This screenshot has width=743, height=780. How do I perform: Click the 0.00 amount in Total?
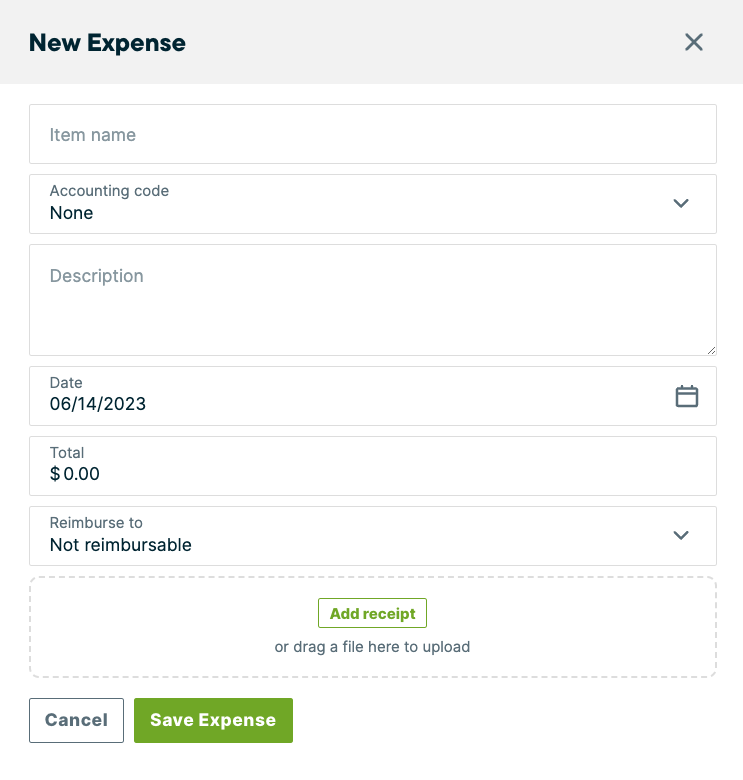tap(82, 474)
